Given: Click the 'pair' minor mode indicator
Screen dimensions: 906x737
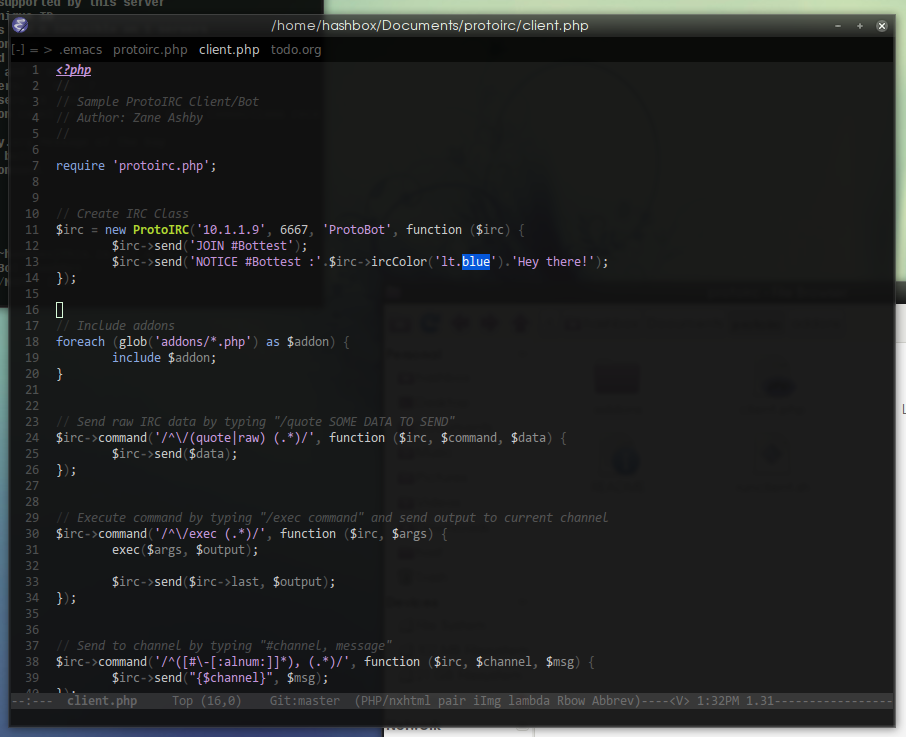Looking at the screenshot, I should click(452, 701).
